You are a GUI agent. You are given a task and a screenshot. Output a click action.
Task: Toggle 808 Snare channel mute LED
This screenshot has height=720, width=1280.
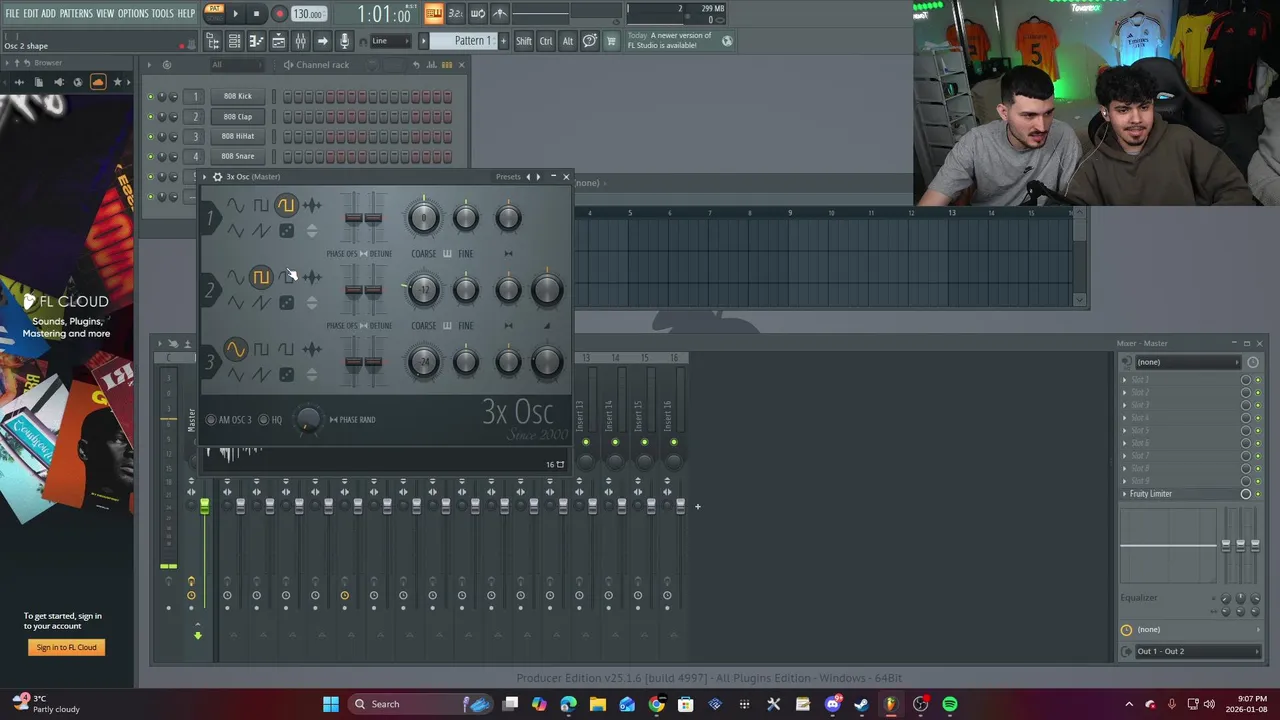[x=150, y=157]
